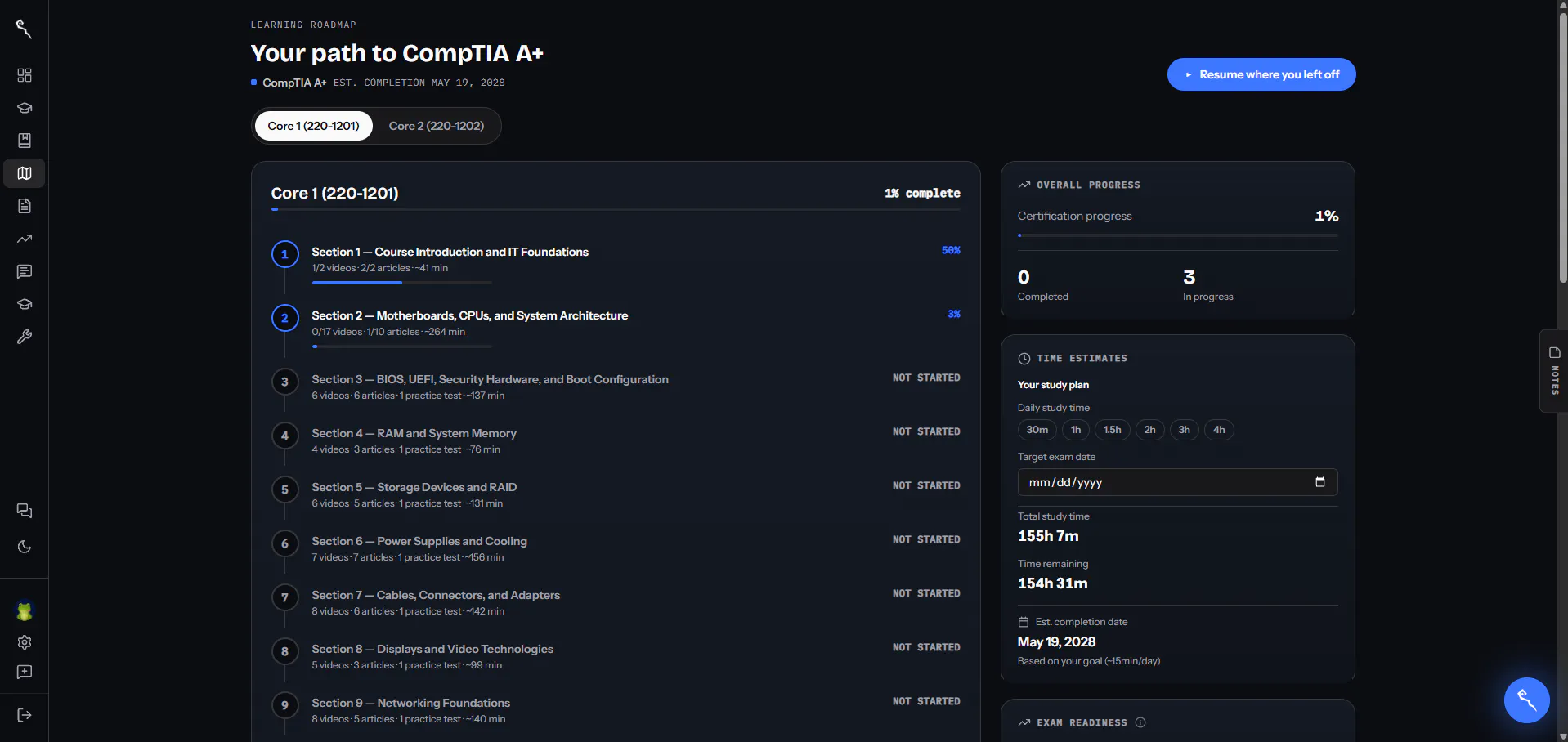
Task: Select 4h daily study time
Action: point(1219,430)
